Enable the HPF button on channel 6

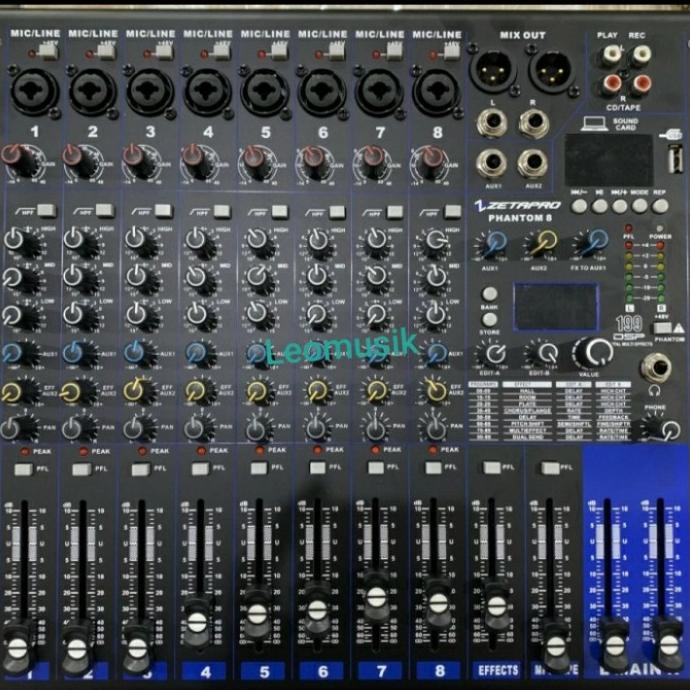click(x=337, y=212)
